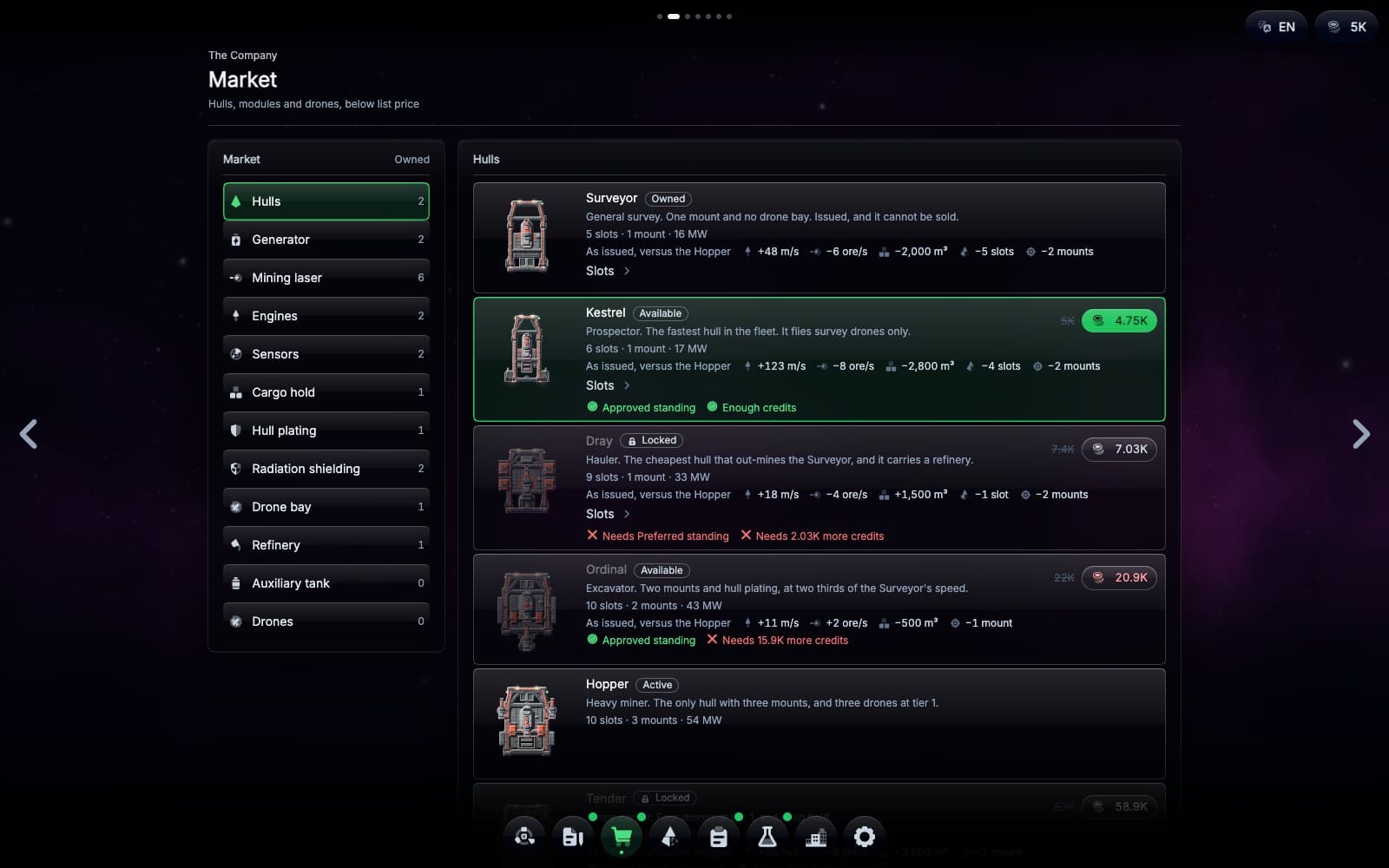Open the Auxiliary tank category

(326, 583)
